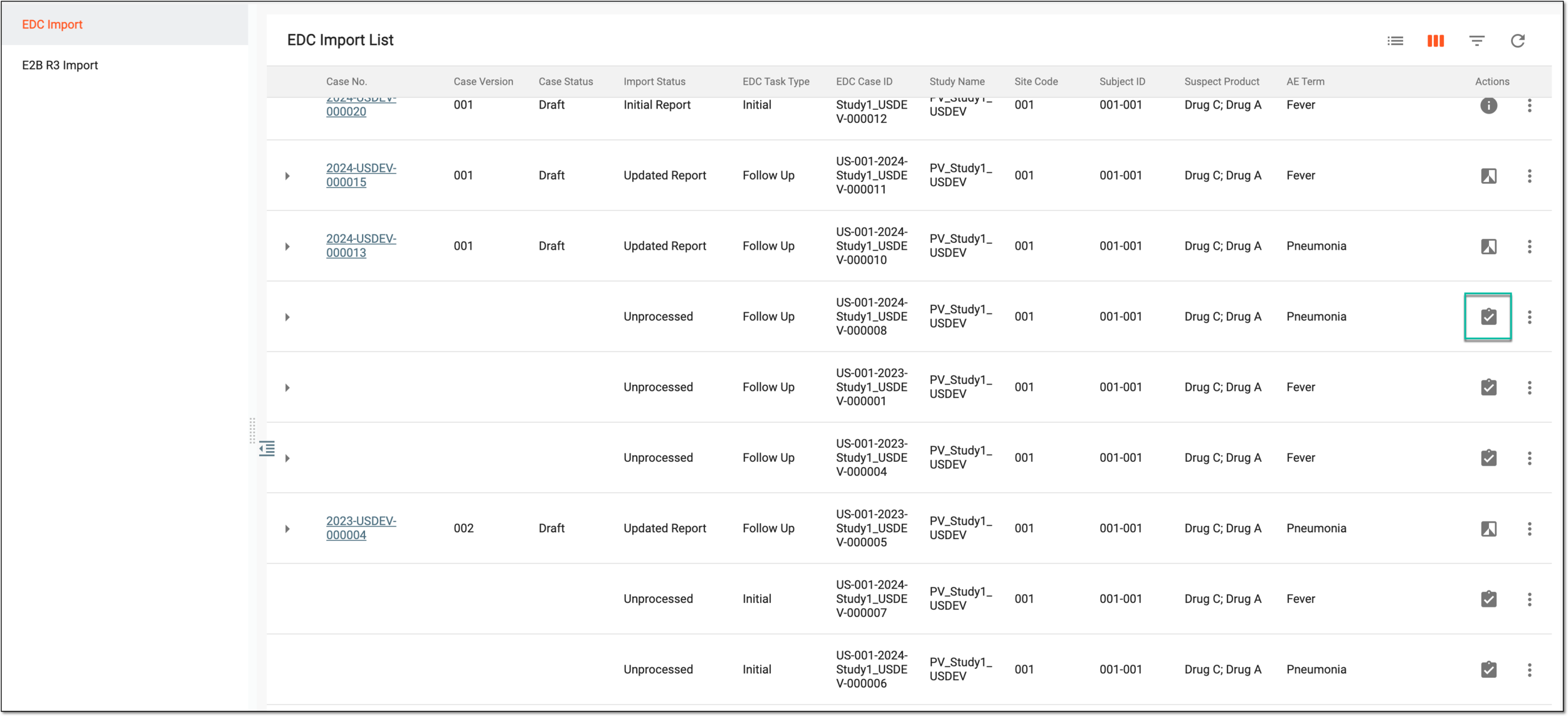Open more options for V-000005 row
1568x716 pixels.
pos(1529,529)
